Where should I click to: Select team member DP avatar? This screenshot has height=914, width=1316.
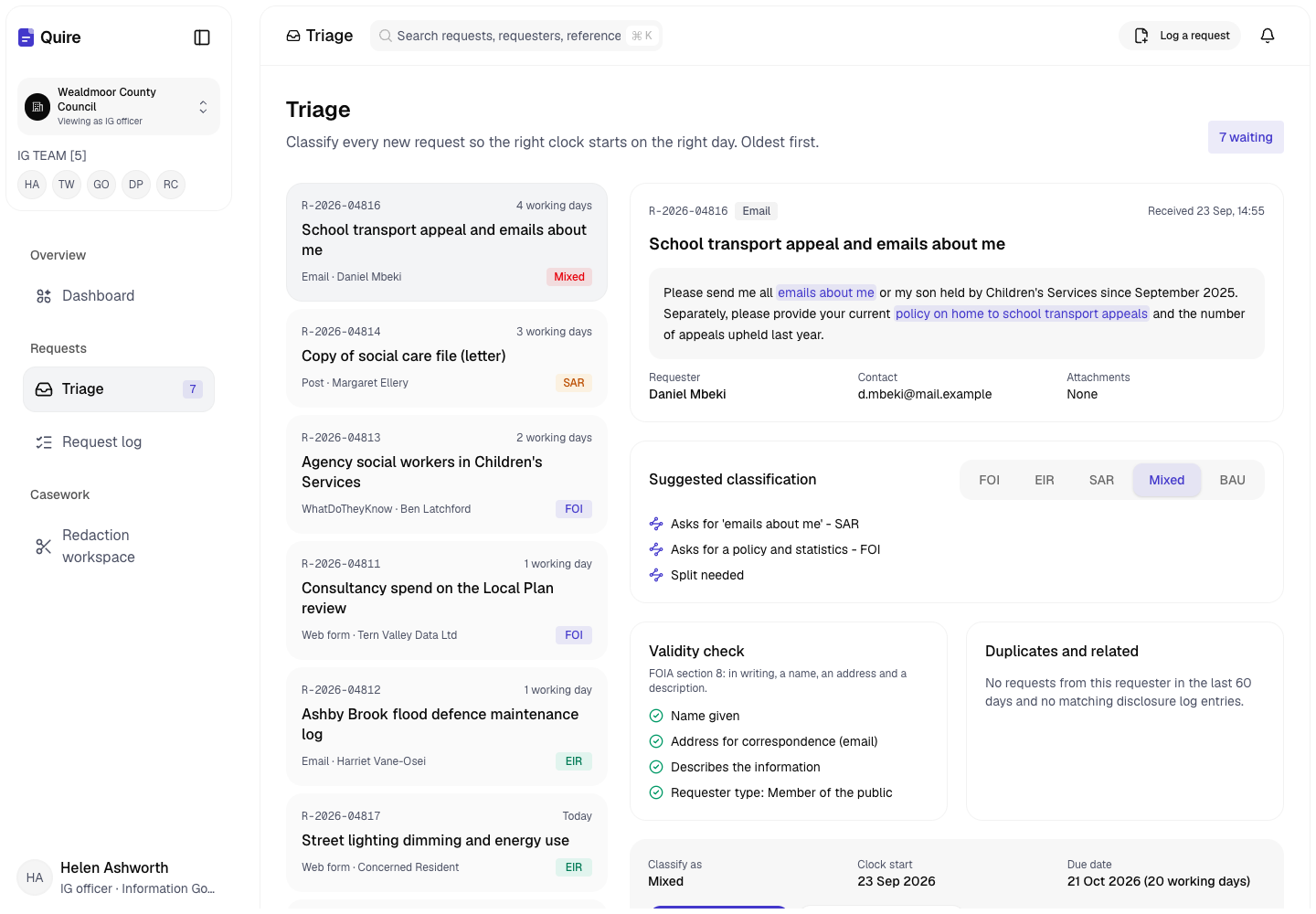pyautogui.click(x=136, y=185)
